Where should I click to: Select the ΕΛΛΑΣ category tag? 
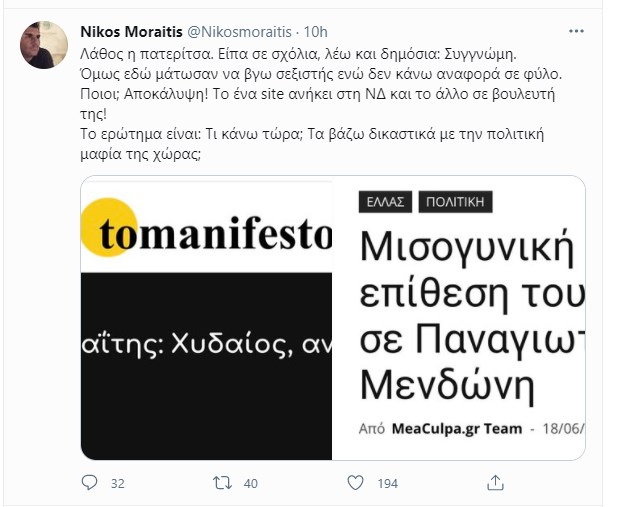[x=382, y=201]
